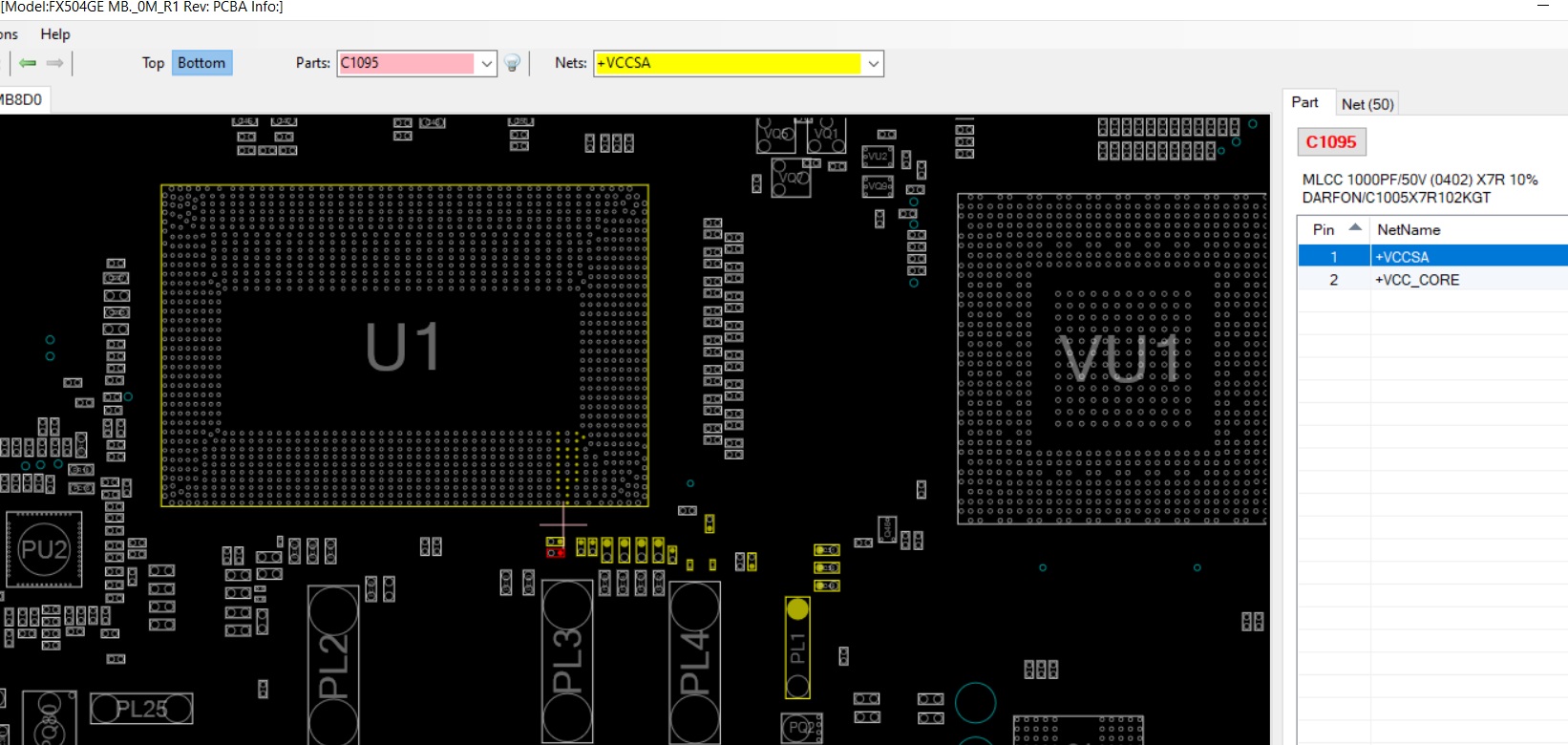
Task: Open the Help menu
Action: 55,34
